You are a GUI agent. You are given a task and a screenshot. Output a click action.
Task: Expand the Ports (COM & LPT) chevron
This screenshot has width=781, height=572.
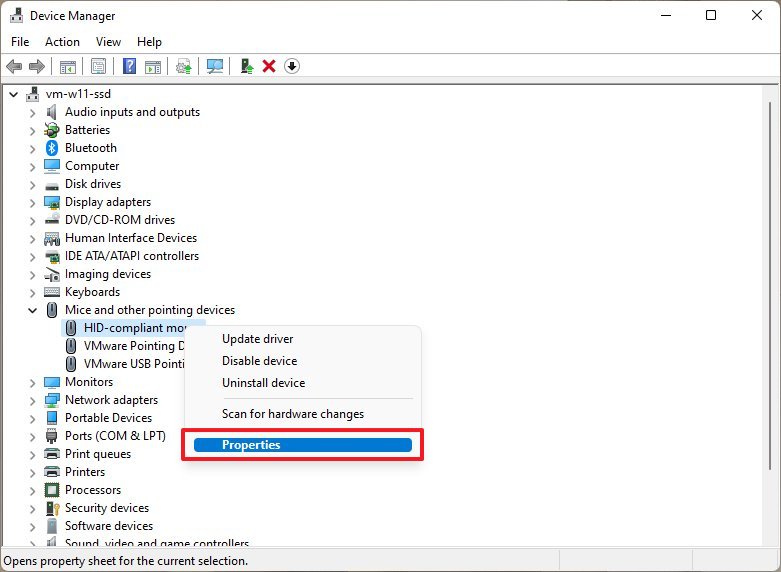(x=32, y=437)
